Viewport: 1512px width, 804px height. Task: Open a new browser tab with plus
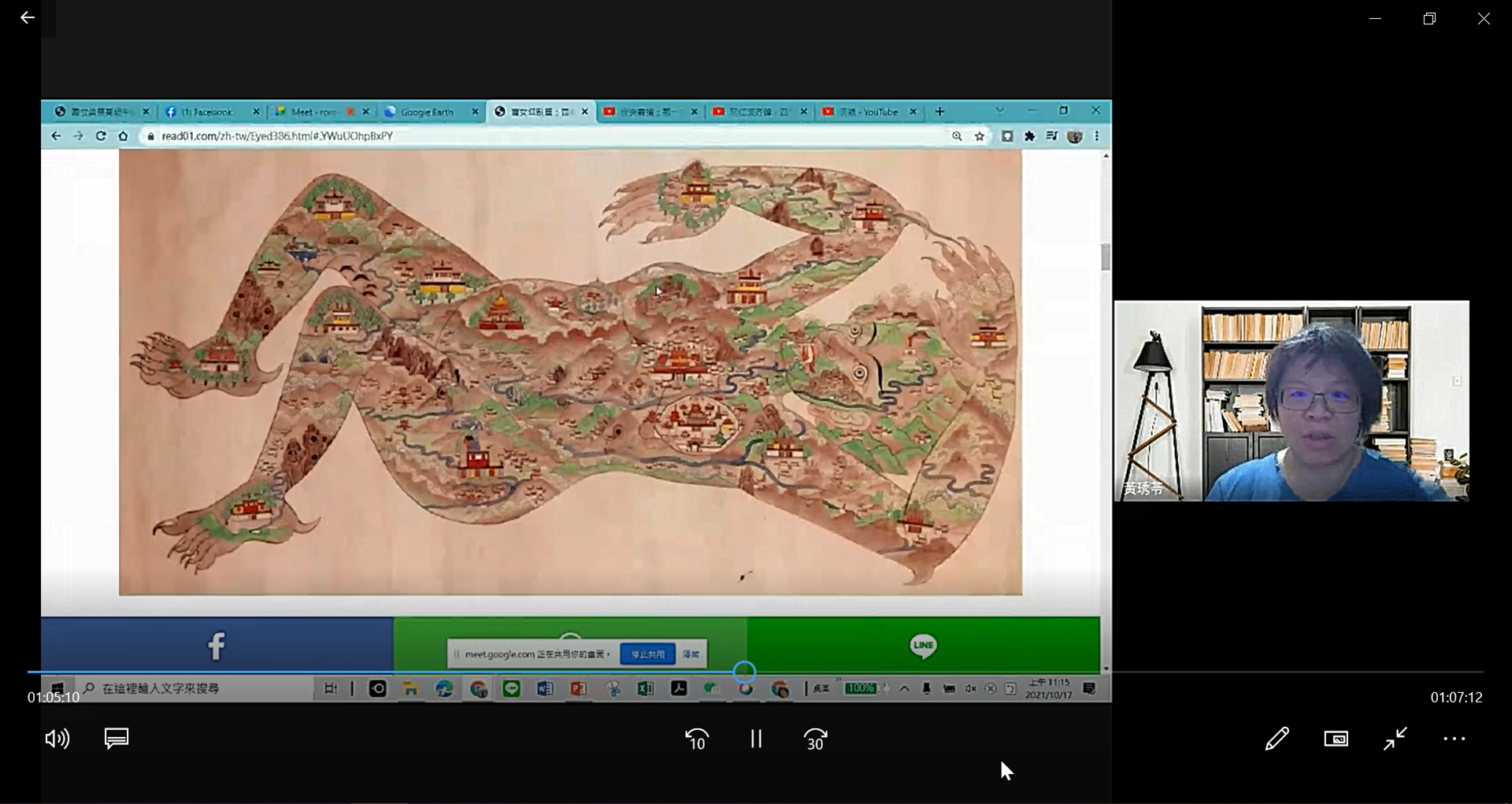(x=939, y=112)
